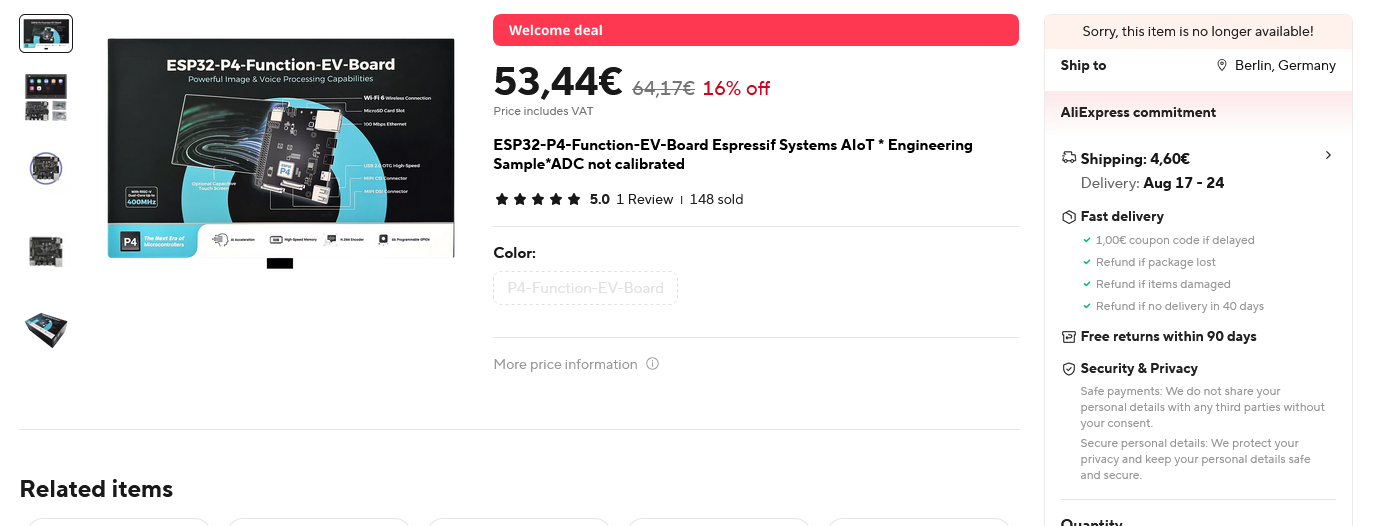Select the first product thumbnail
The height and width of the screenshot is (526, 1384).
(x=46, y=33)
